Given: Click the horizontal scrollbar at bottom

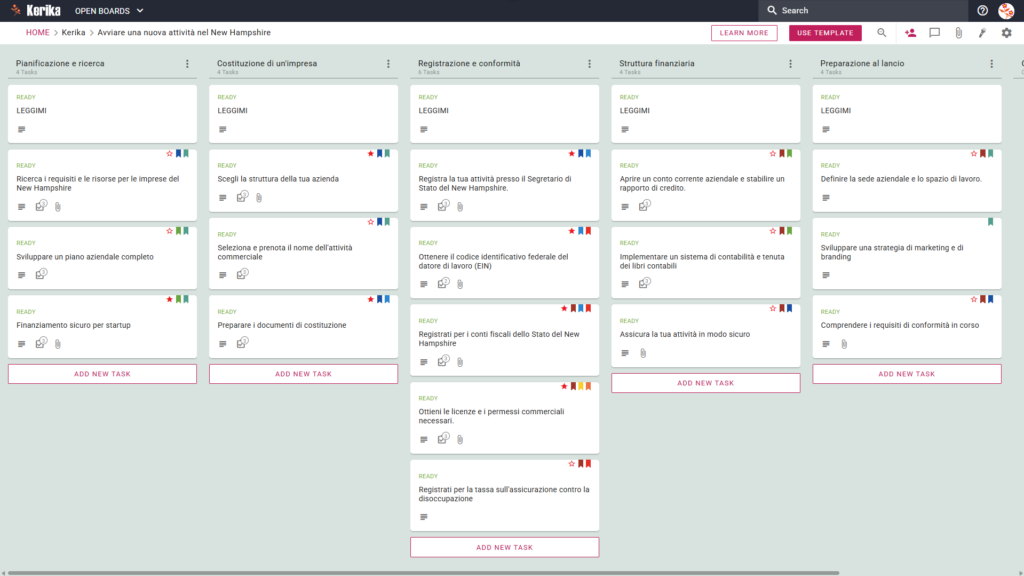Looking at the screenshot, I should tap(423, 573).
